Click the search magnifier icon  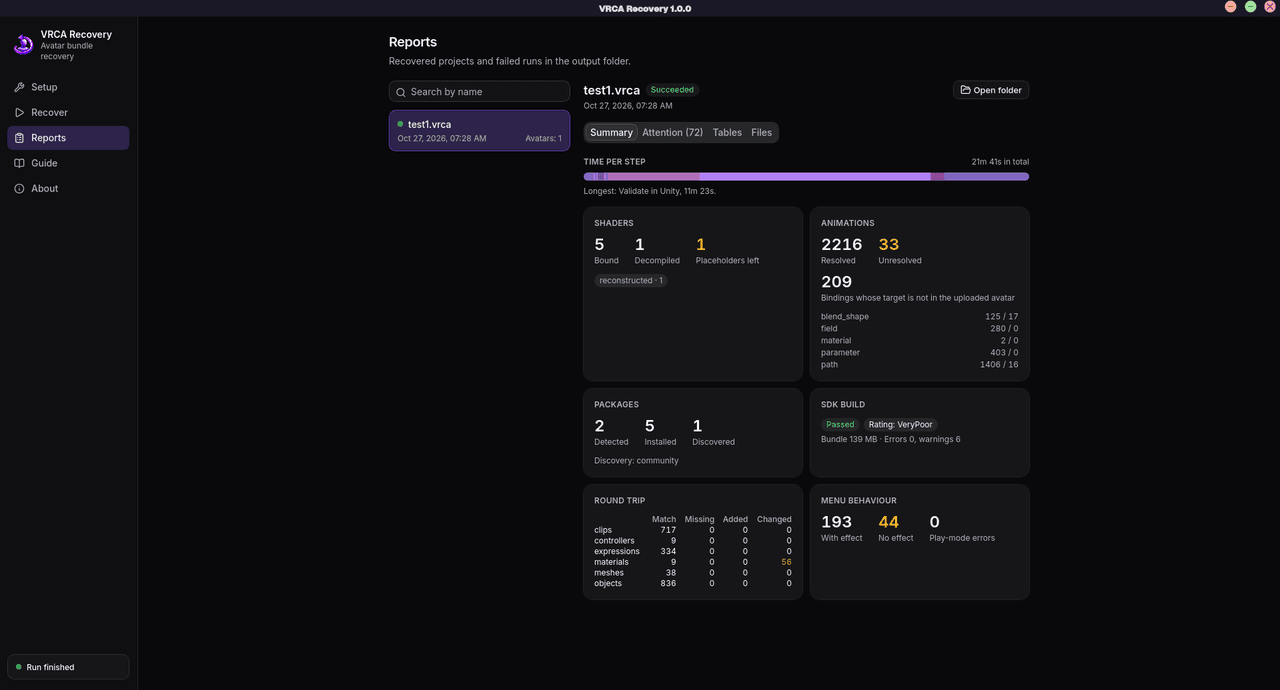point(401,92)
